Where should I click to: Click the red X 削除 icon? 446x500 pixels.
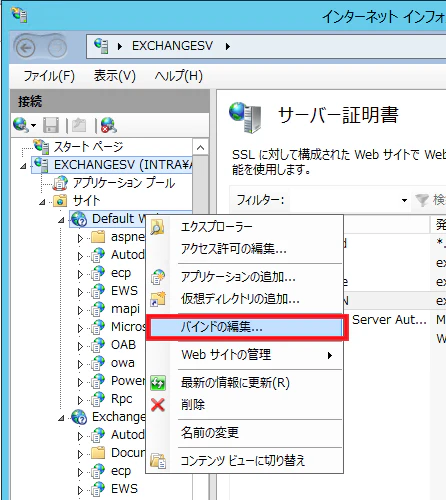coord(158,405)
